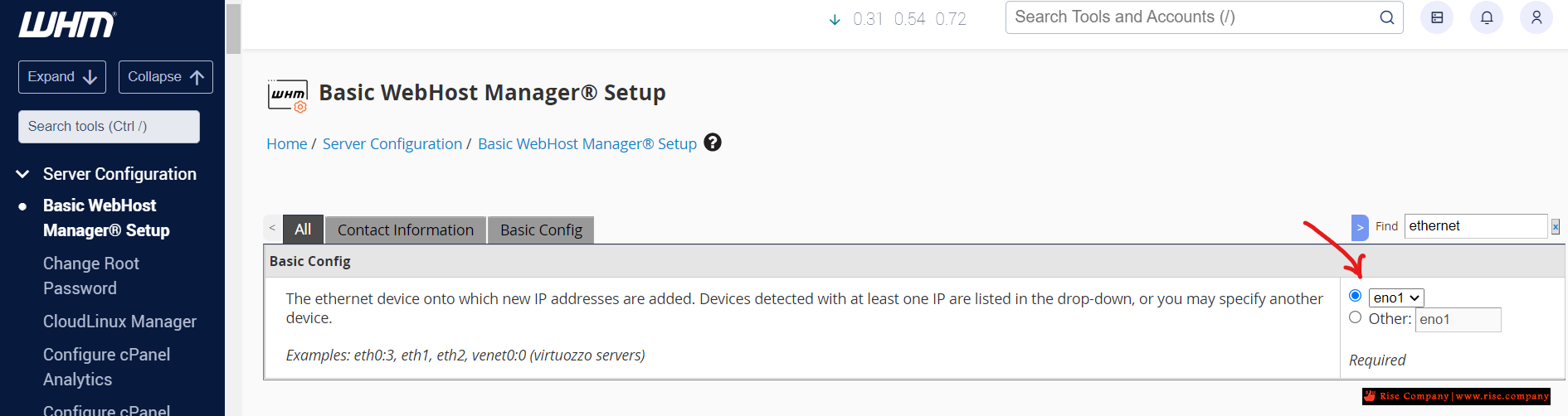1568x416 pixels.
Task: Open the eno1 ethernet device dropdown
Action: (x=1396, y=297)
